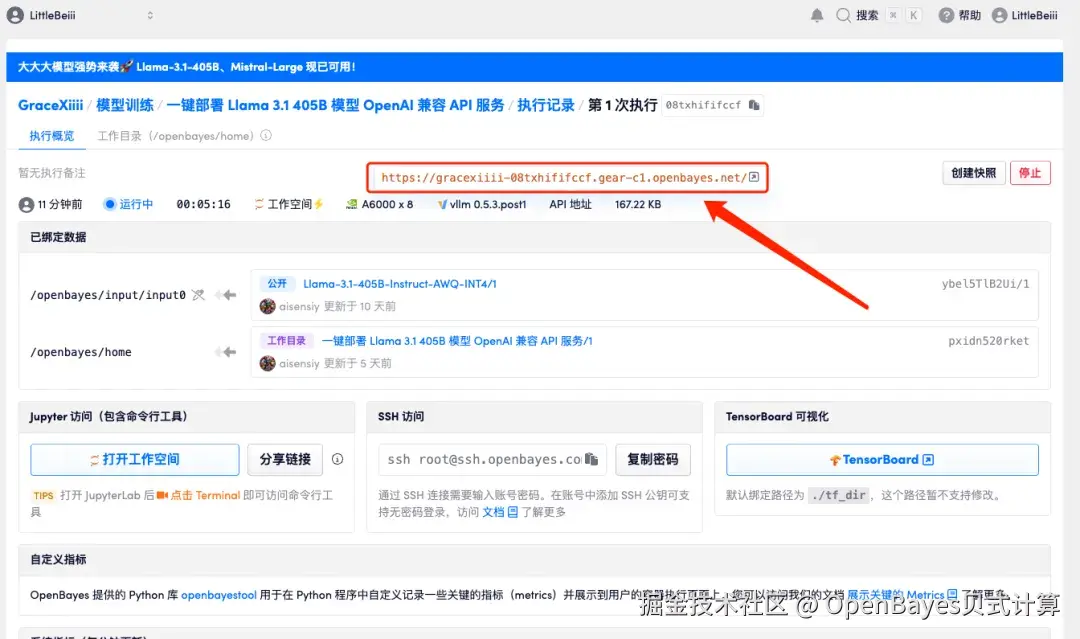Stop the execution with 停止 button
The image size is (1080, 639).
[1030, 173]
